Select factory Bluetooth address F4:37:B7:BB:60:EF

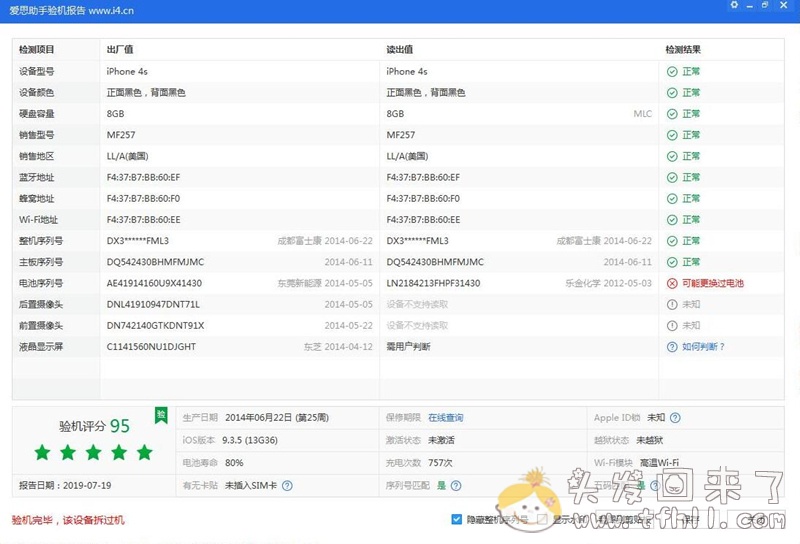click(x=143, y=177)
